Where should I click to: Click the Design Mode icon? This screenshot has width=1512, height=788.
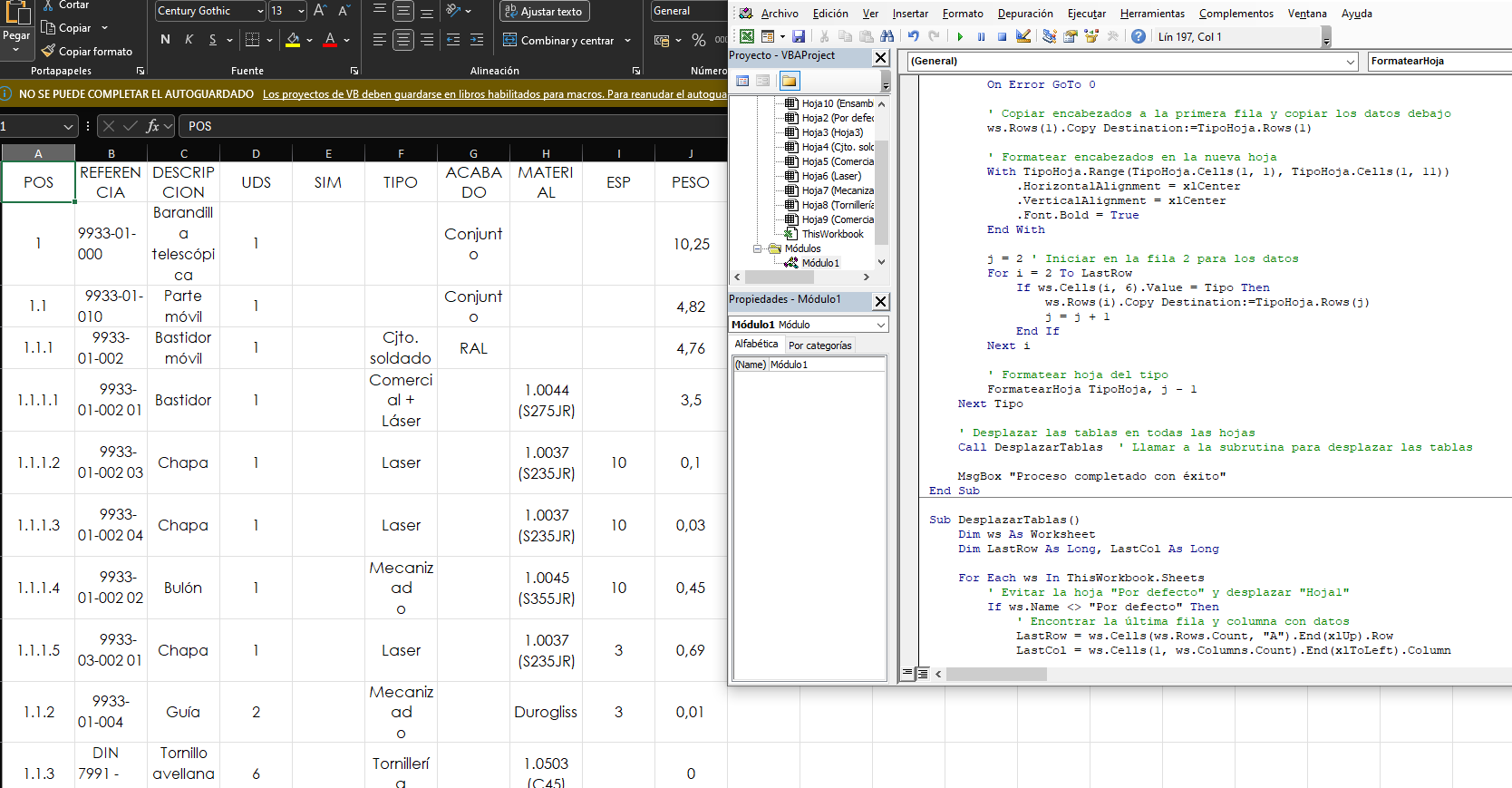[1023, 36]
